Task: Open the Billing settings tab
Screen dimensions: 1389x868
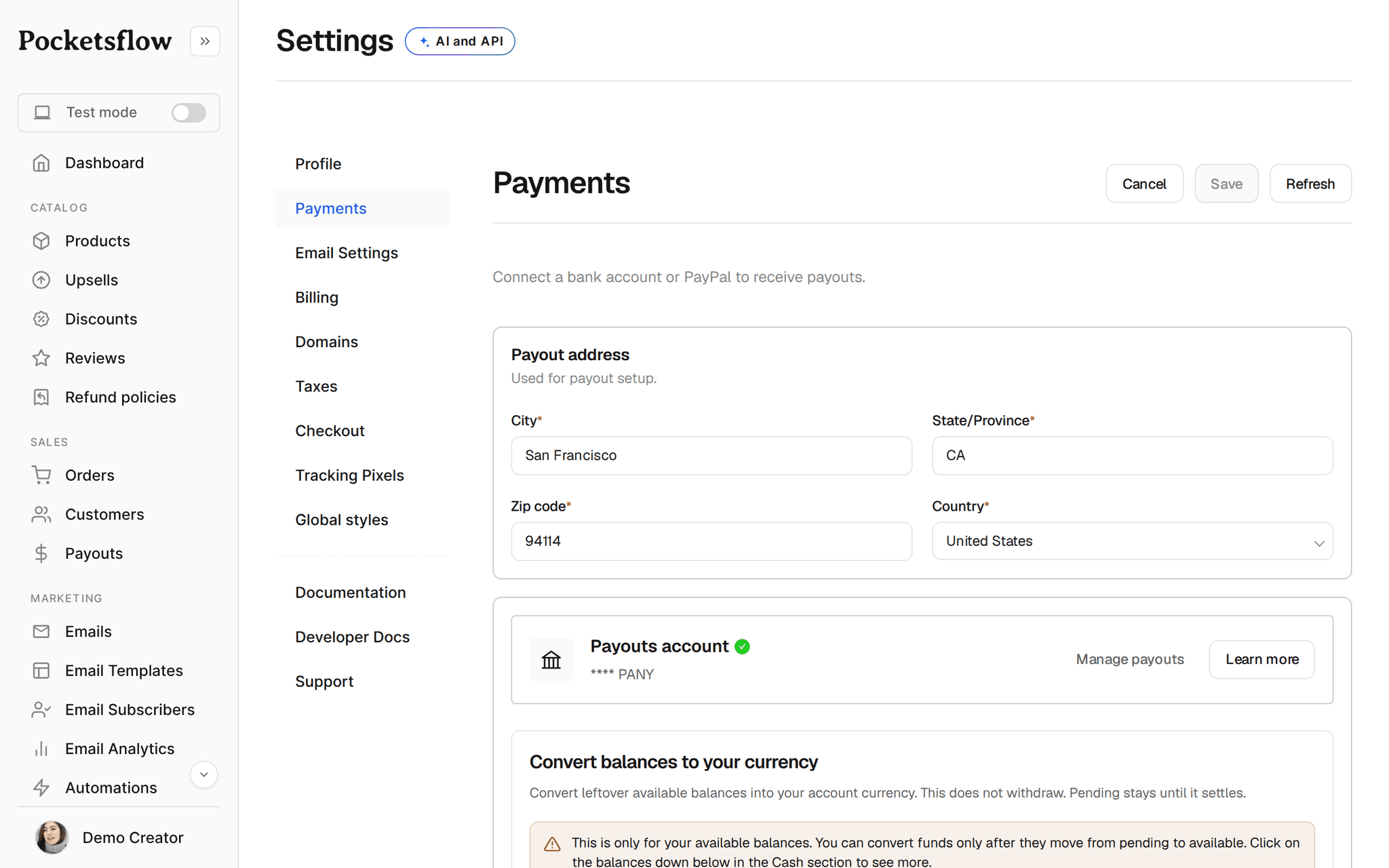Action: point(362,298)
